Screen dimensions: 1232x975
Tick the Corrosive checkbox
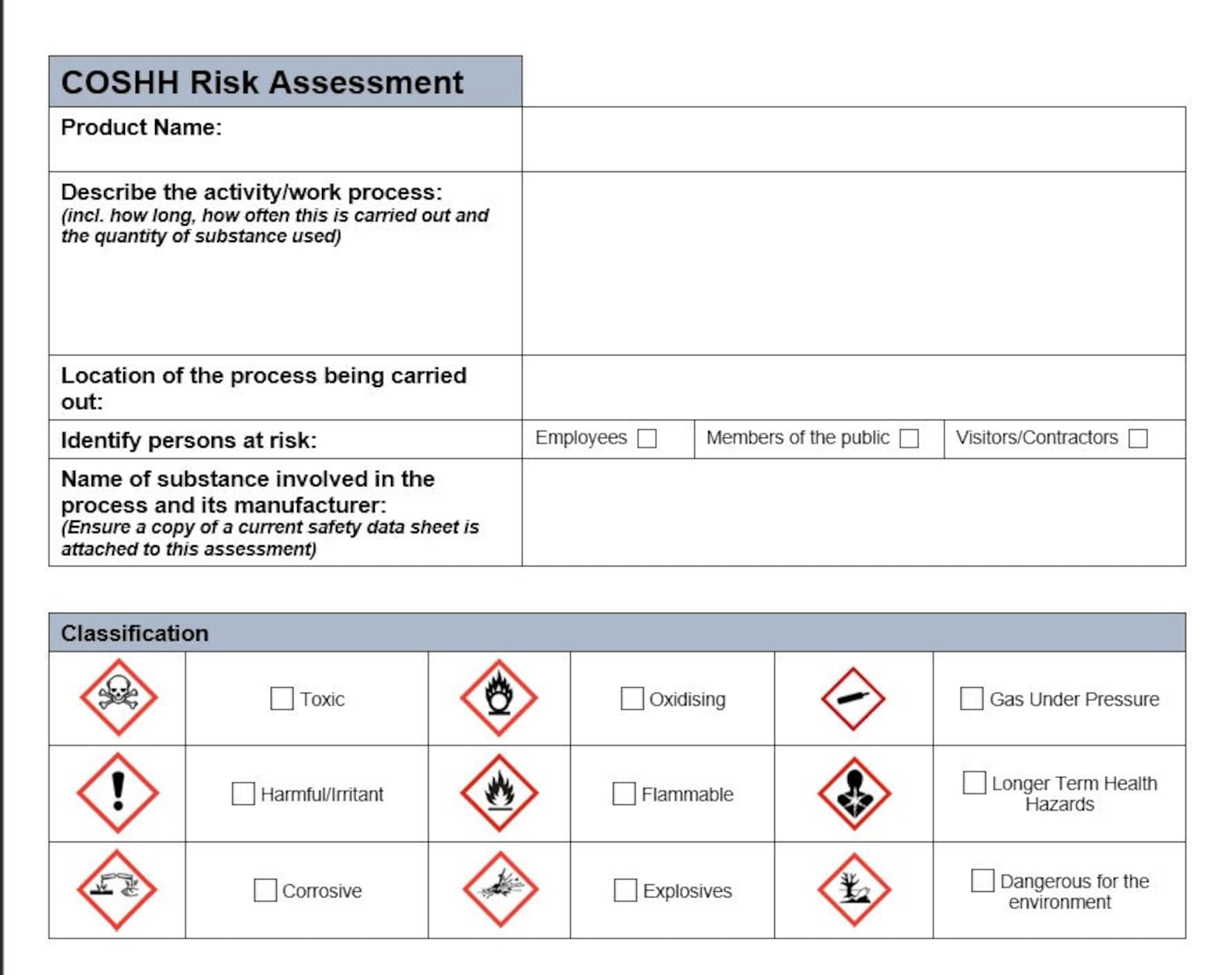265,890
